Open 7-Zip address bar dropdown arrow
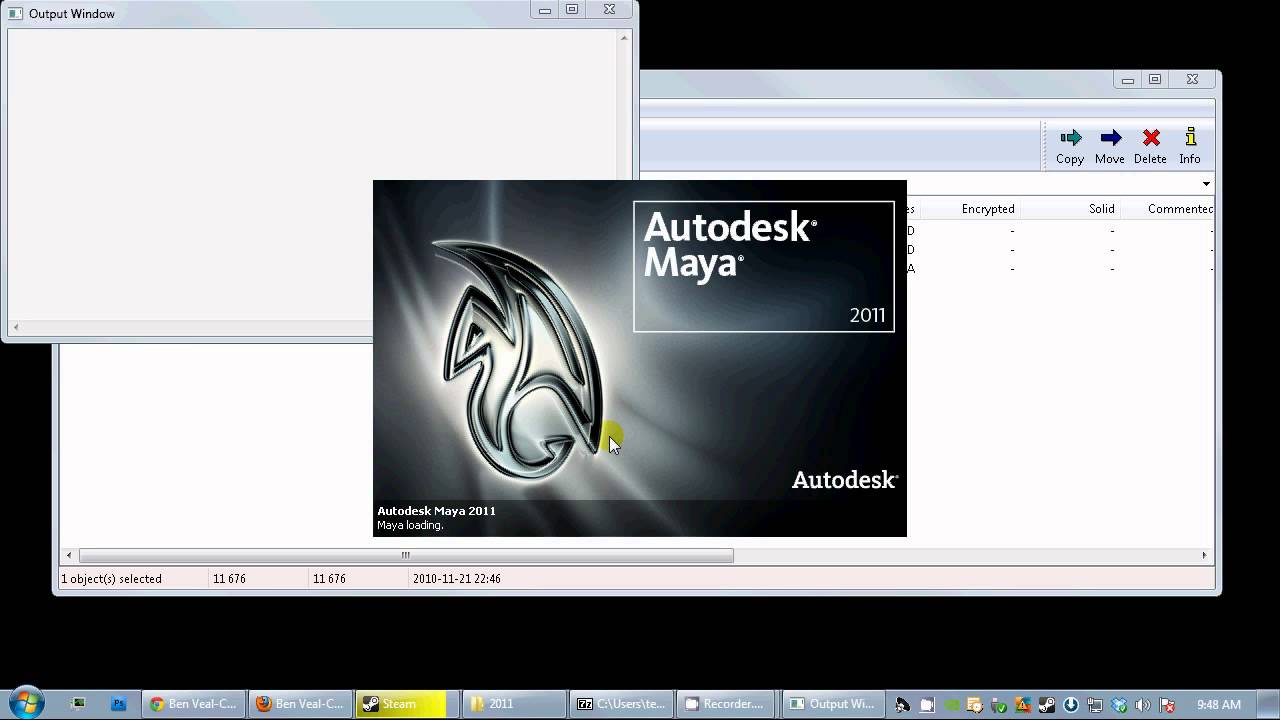The image size is (1280, 720). 1206,184
